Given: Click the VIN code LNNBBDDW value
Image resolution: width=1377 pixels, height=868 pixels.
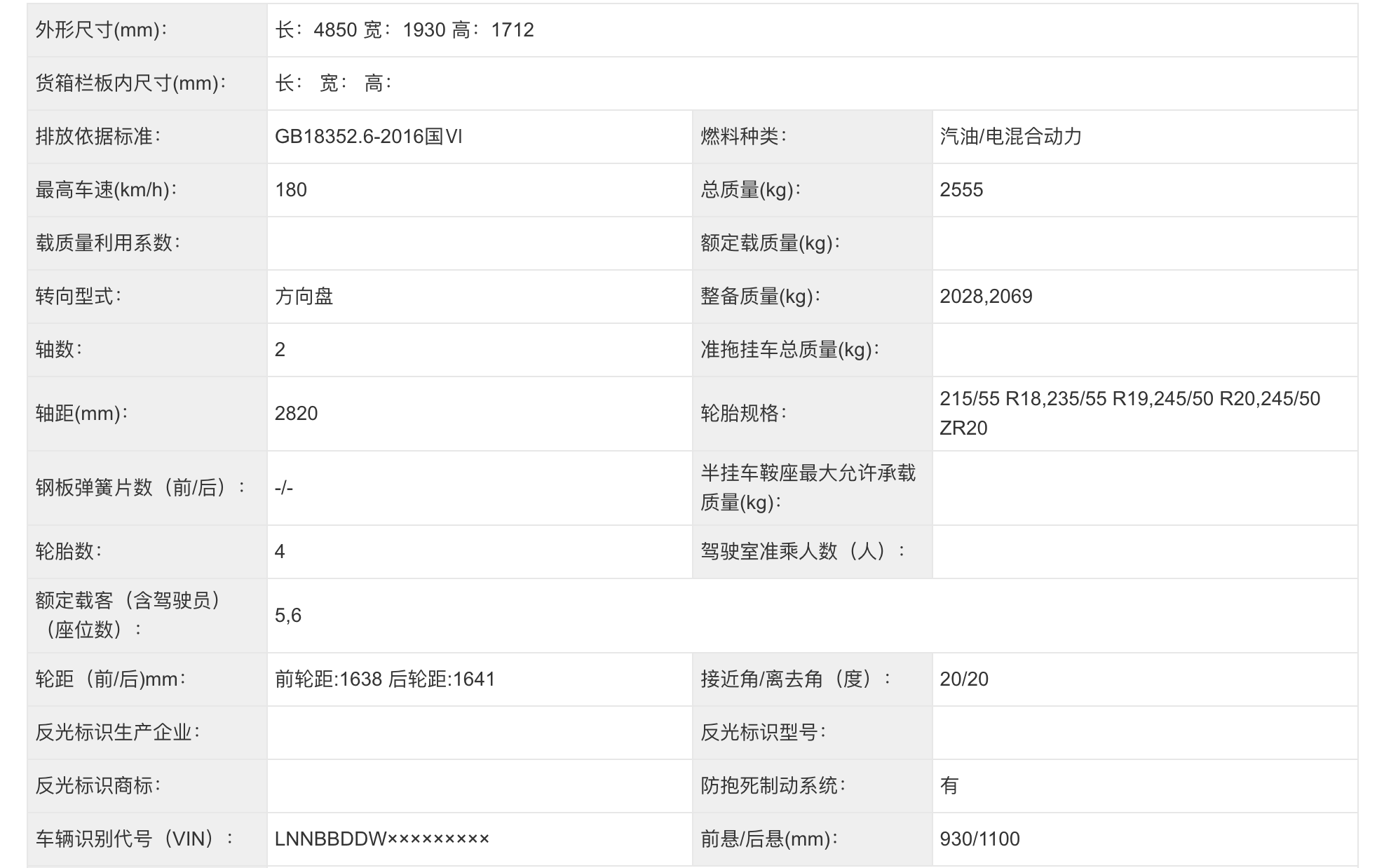Looking at the screenshot, I should click(382, 839).
